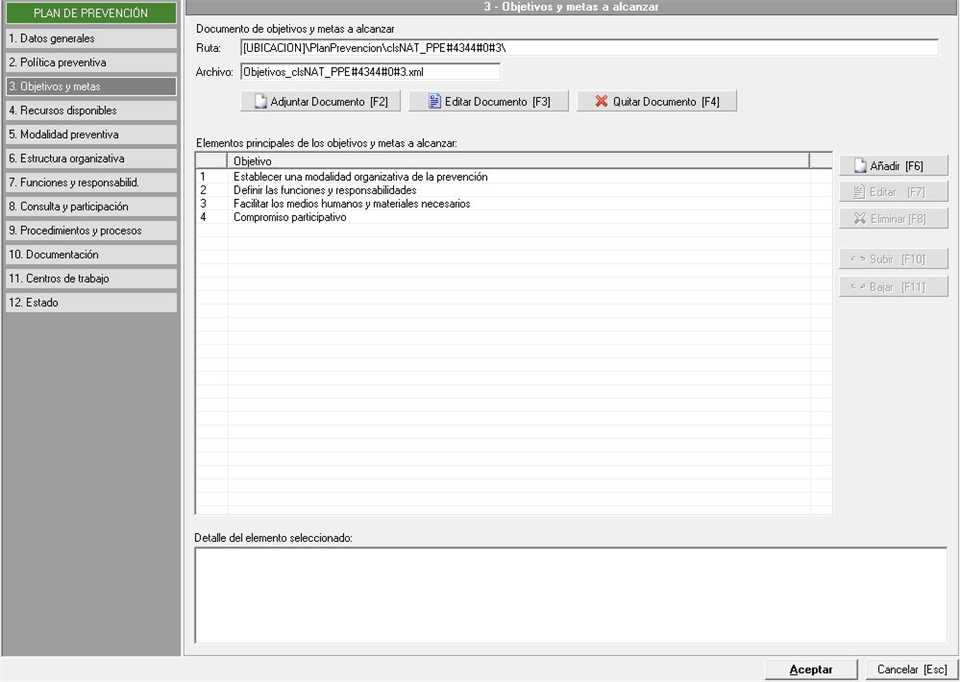Click the Bajar [F11] button

click(893, 287)
